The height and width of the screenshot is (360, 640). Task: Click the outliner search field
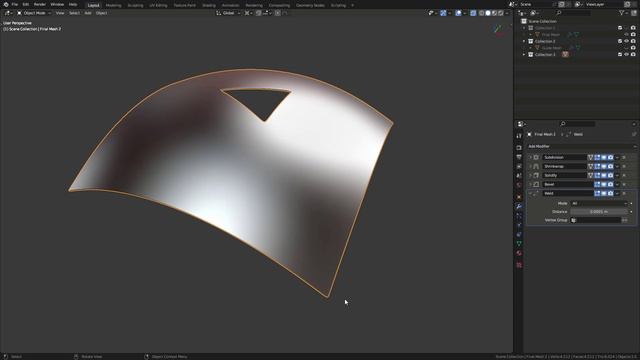[573, 13]
